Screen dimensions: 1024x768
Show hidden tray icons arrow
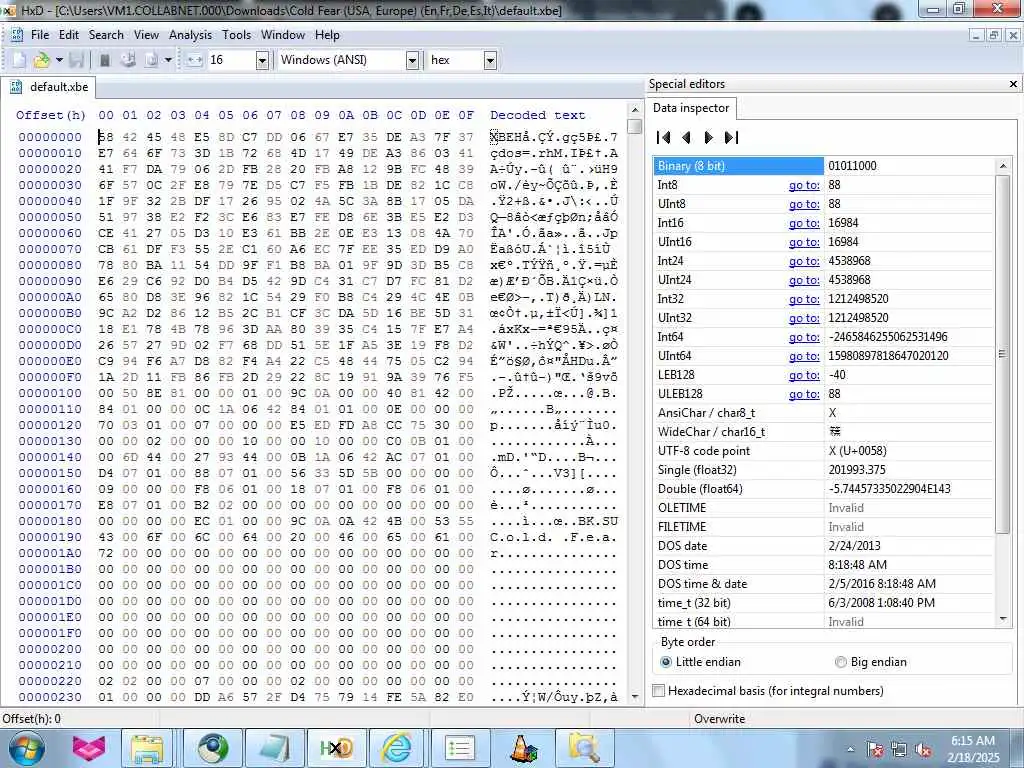click(850, 750)
